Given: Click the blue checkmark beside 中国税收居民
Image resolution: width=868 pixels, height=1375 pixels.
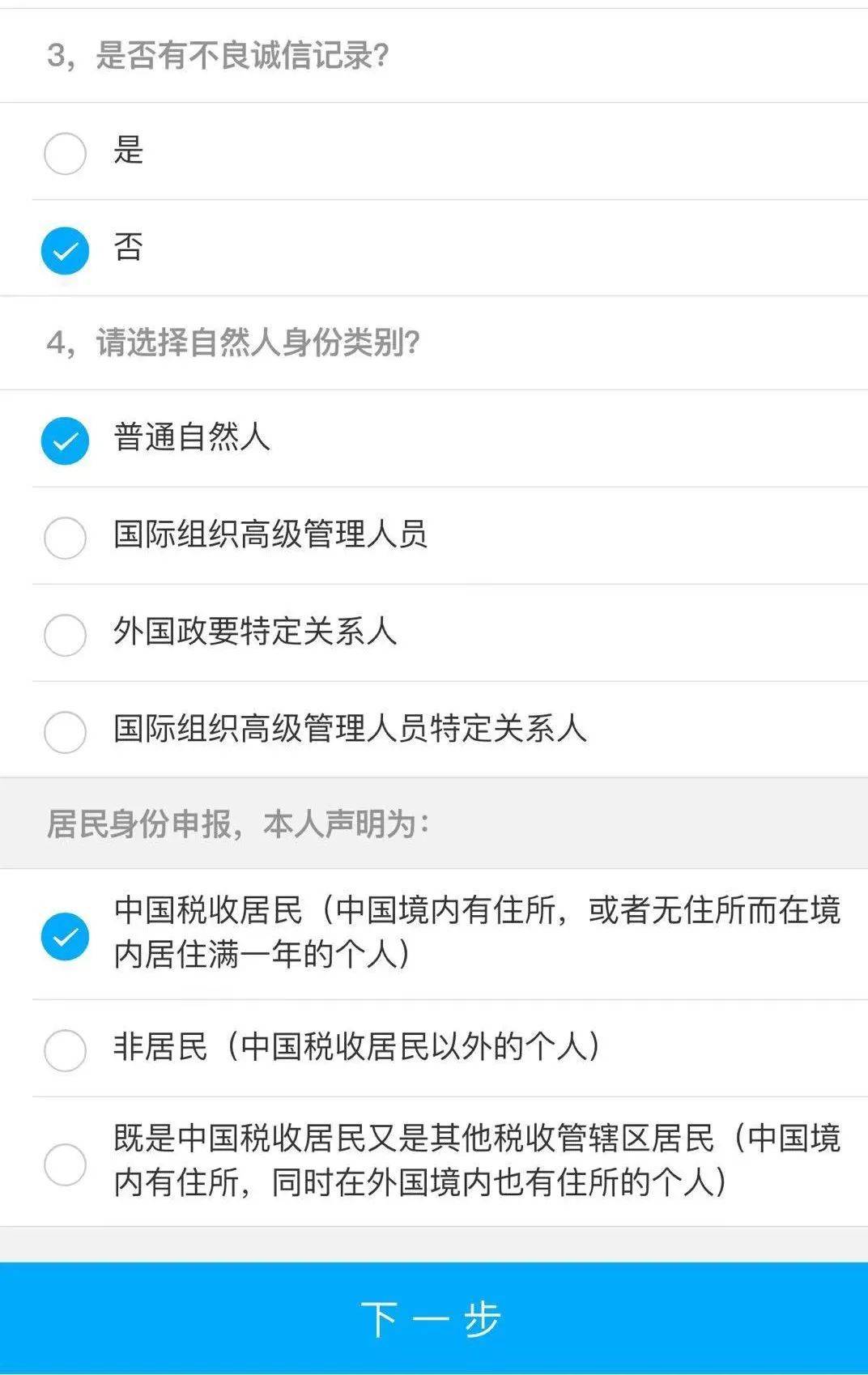Looking at the screenshot, I should tap(65, 936).
